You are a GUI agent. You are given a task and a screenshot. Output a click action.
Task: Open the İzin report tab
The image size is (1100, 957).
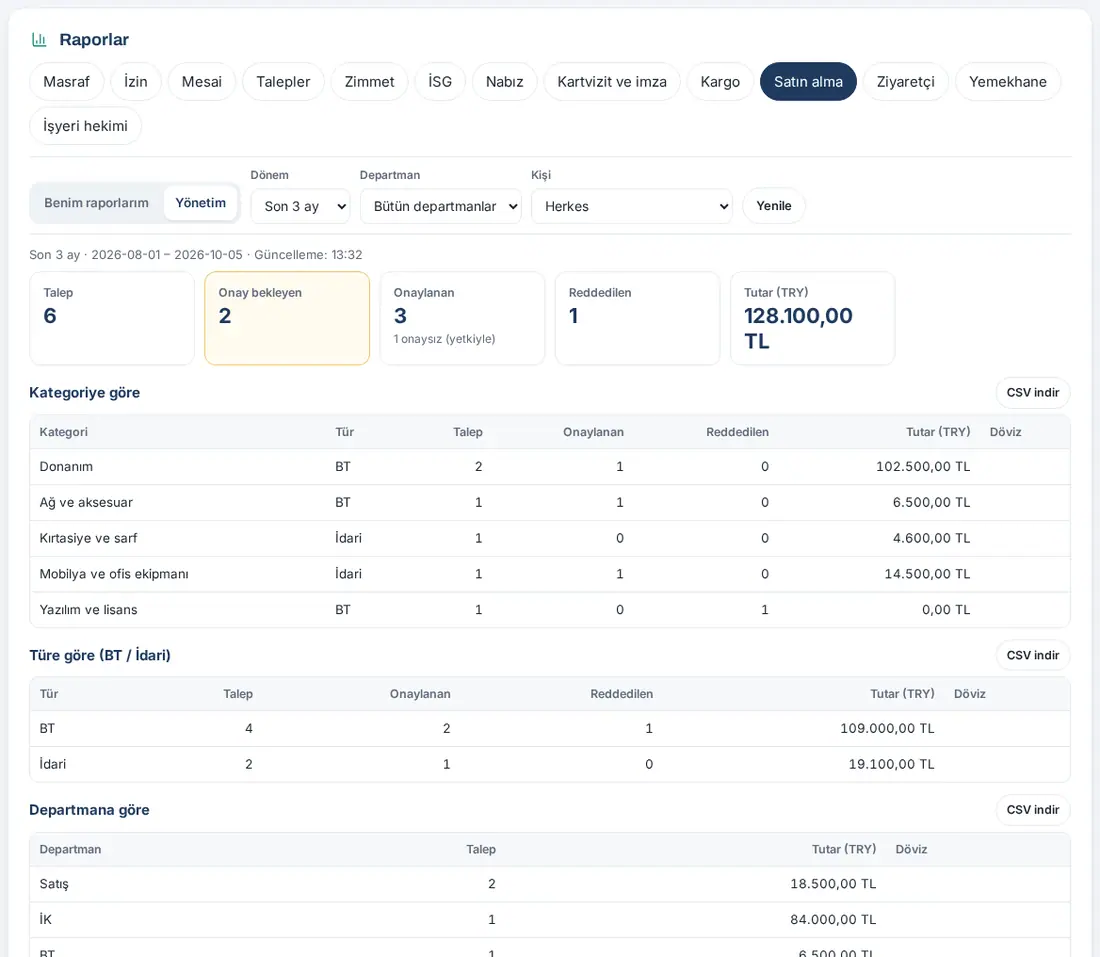tap(135, 81)
